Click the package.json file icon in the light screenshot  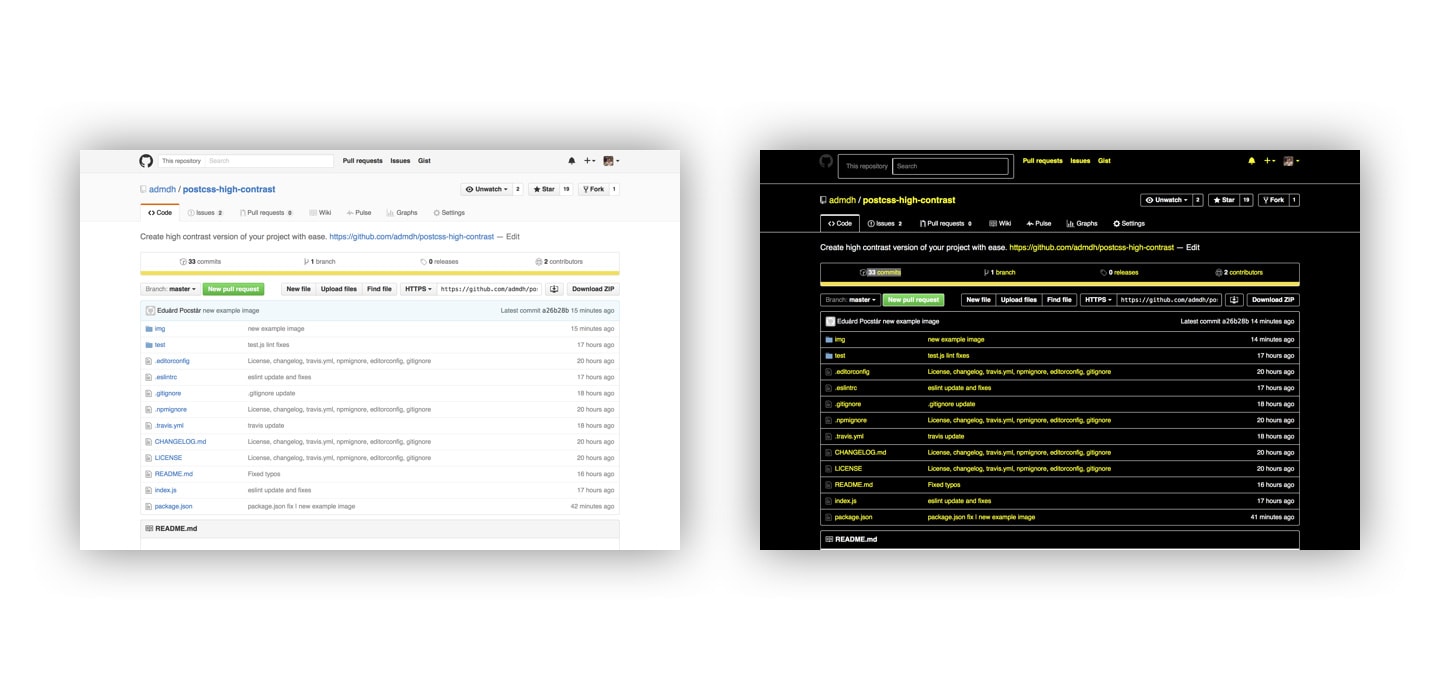tap(149, 507)
